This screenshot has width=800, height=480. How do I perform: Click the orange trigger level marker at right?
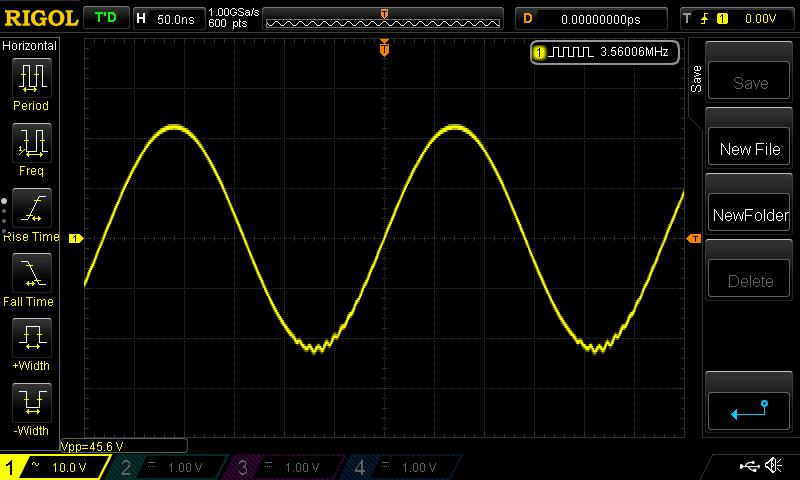(x=694, y=239)
